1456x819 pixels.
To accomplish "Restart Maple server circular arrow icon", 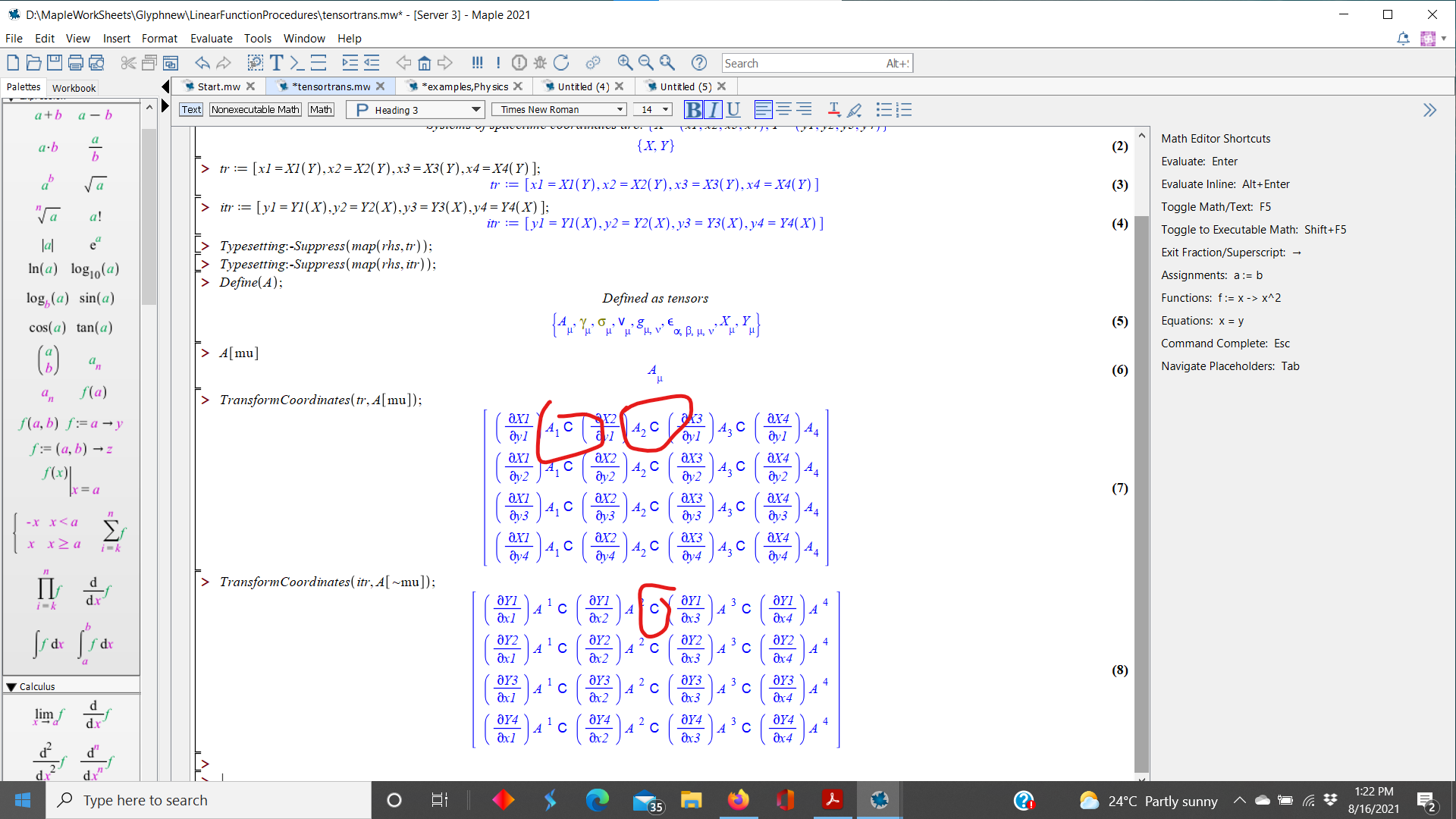I will point(561,63).
